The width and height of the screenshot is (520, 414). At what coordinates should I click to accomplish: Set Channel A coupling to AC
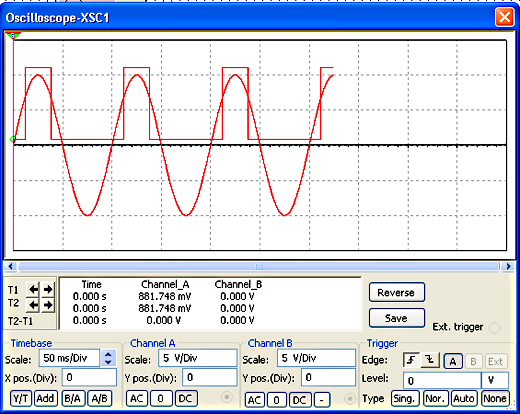137,398
